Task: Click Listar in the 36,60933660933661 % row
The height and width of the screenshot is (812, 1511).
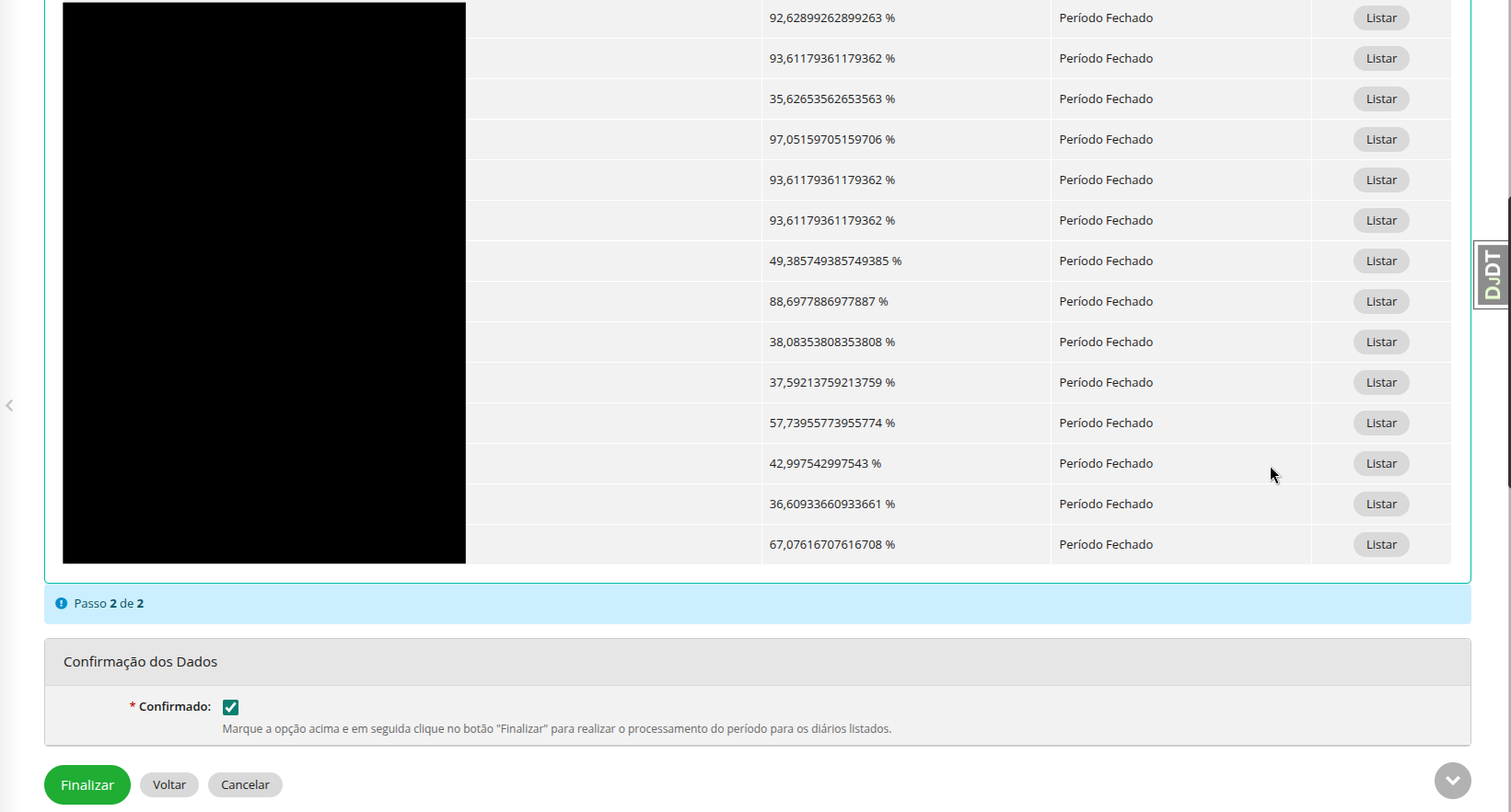Action: pos(1381,505)
